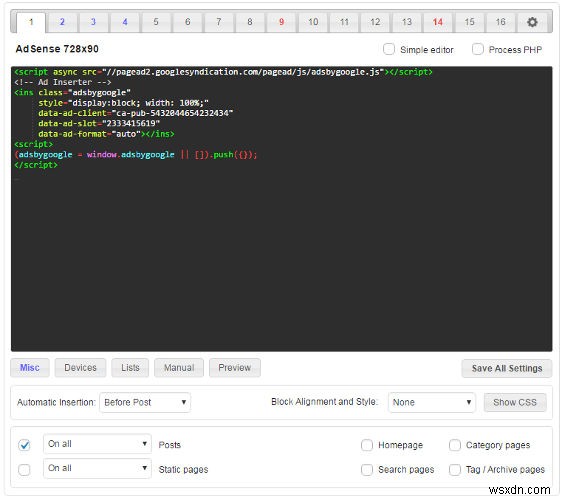Check the Category pages checkbox
The width and height of the screenshot is (562, 500).
click(455, 445)
